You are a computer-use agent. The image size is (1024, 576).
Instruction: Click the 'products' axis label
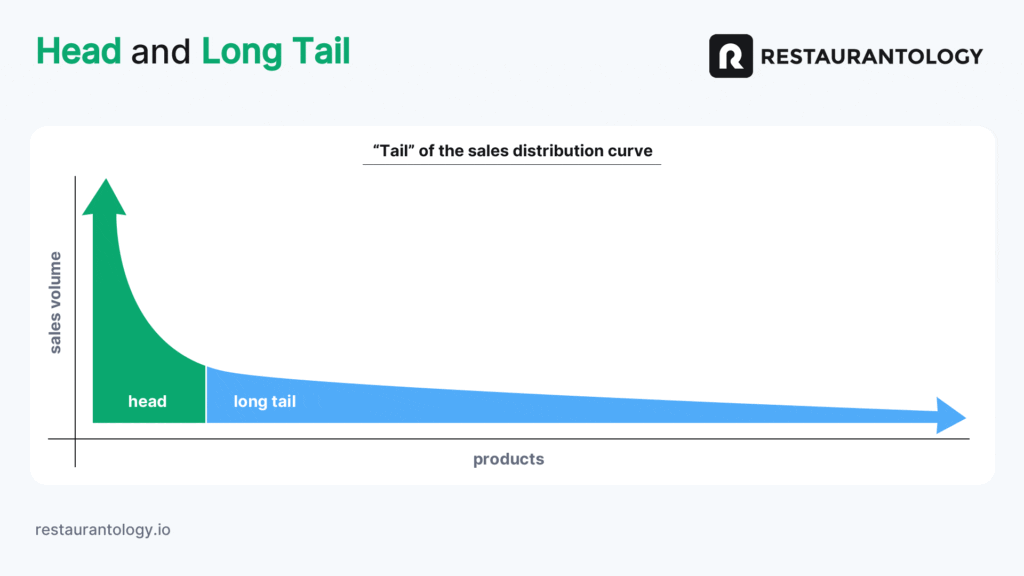coord(508,459)
